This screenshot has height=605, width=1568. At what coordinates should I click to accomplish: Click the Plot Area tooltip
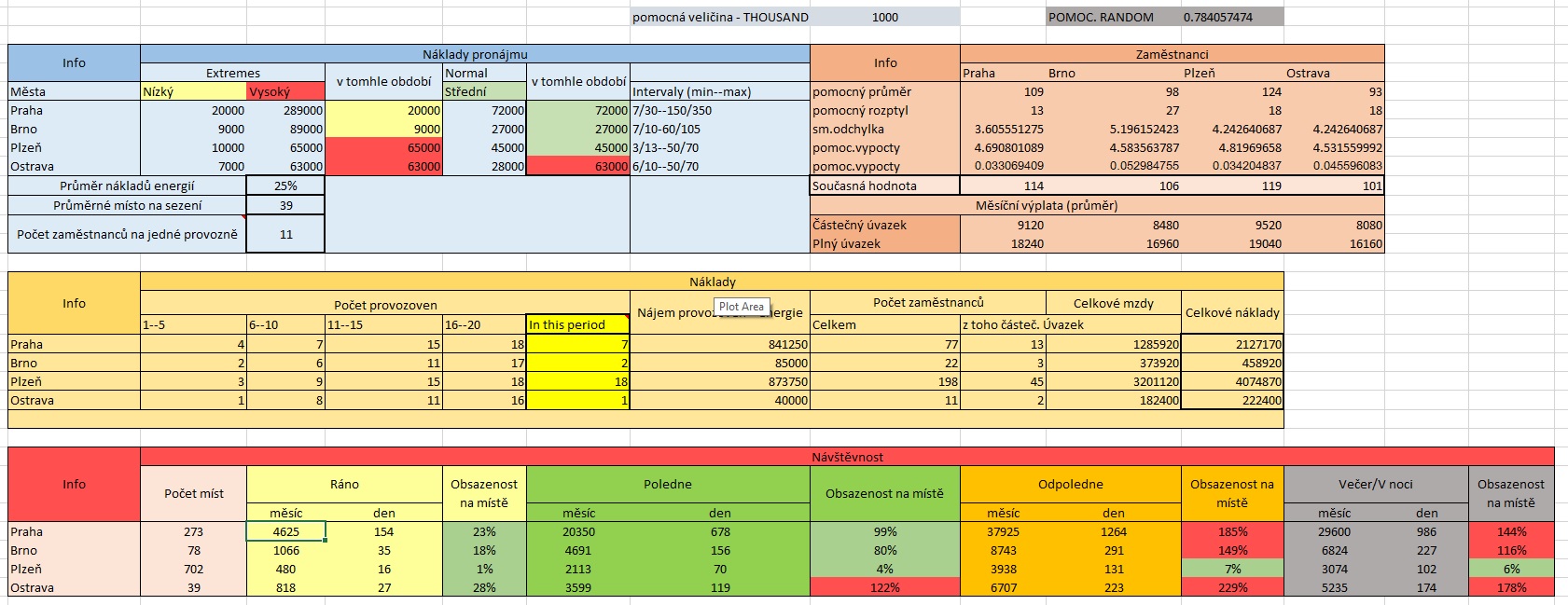(x=742, y=307)
